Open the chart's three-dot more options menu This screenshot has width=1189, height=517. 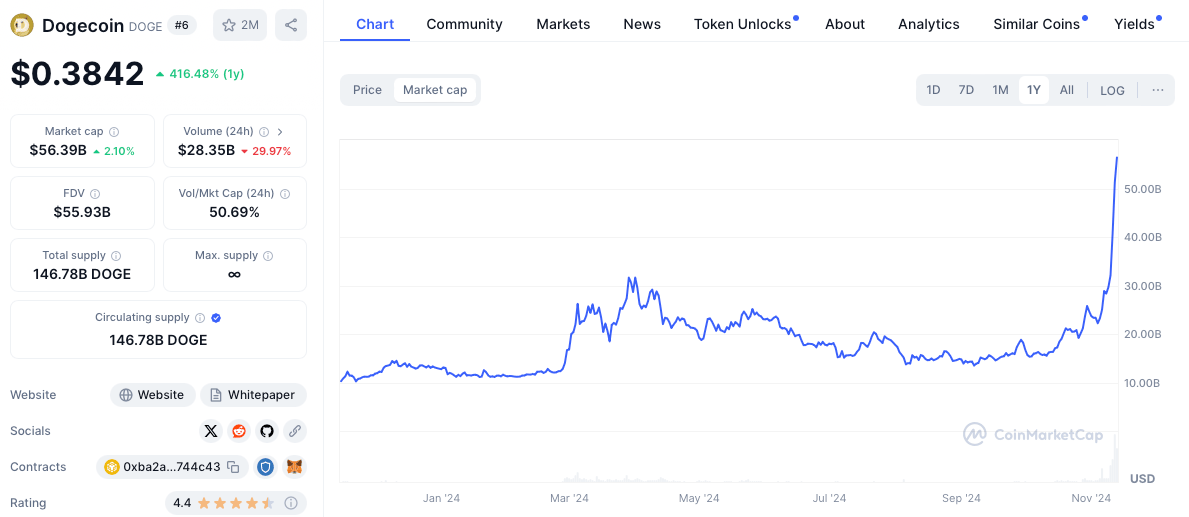point(1158,90)
